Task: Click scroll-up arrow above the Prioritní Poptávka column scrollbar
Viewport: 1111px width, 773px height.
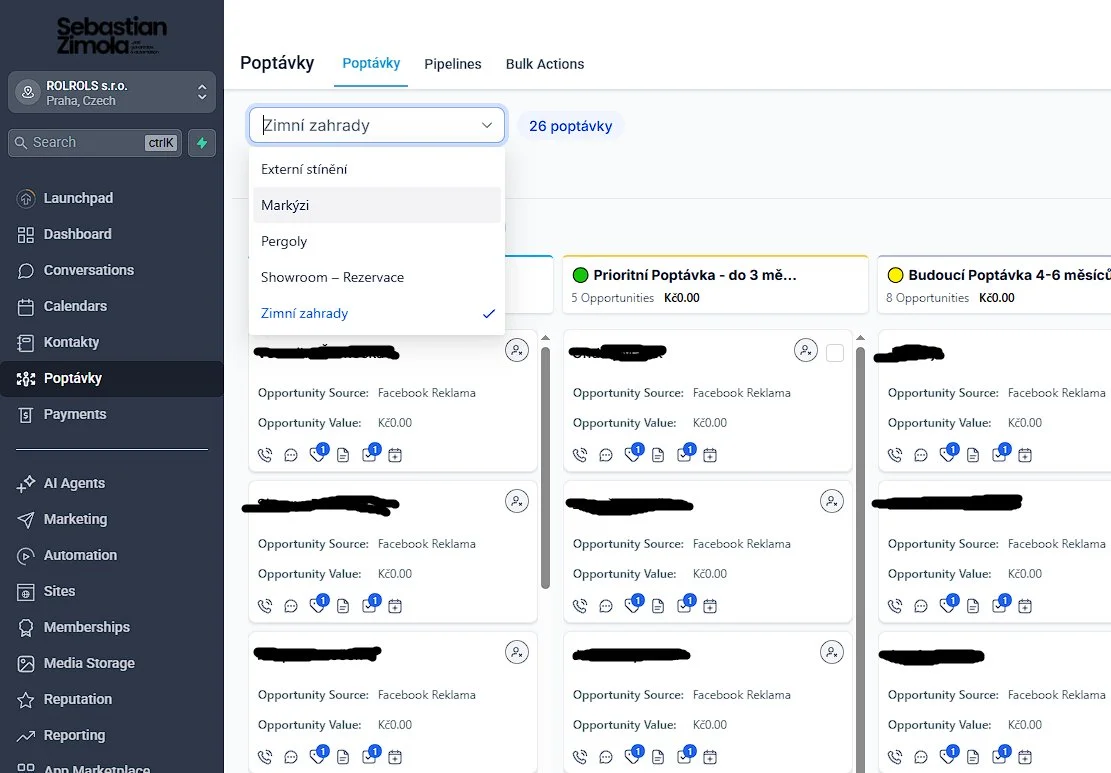Action: point(860,338)
